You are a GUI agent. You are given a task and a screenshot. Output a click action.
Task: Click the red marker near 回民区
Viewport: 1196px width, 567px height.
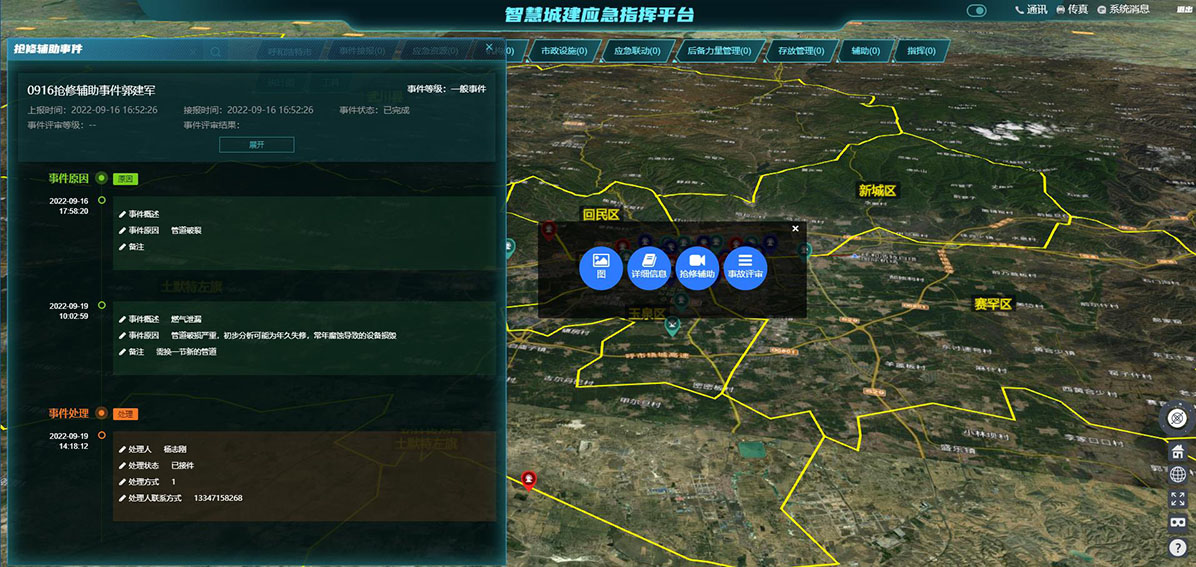(548, 229)
